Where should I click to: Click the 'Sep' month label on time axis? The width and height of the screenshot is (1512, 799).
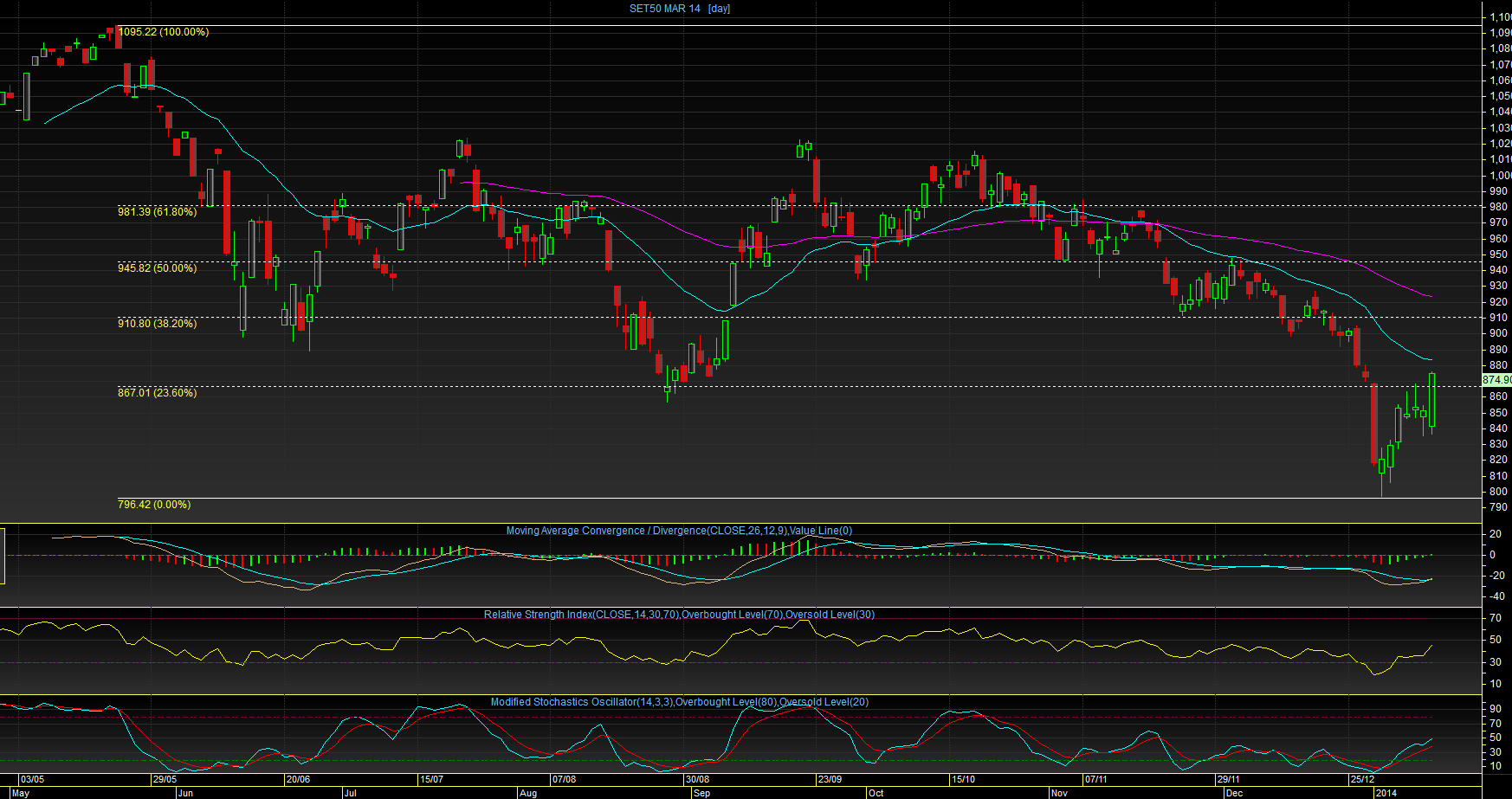[701, 793]
